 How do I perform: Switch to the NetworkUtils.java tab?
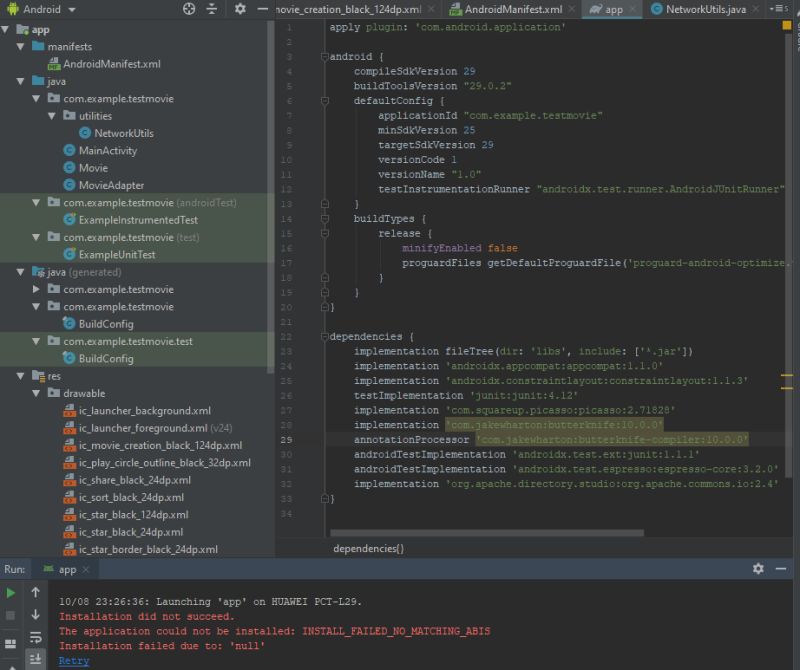[x=706, y=9]
